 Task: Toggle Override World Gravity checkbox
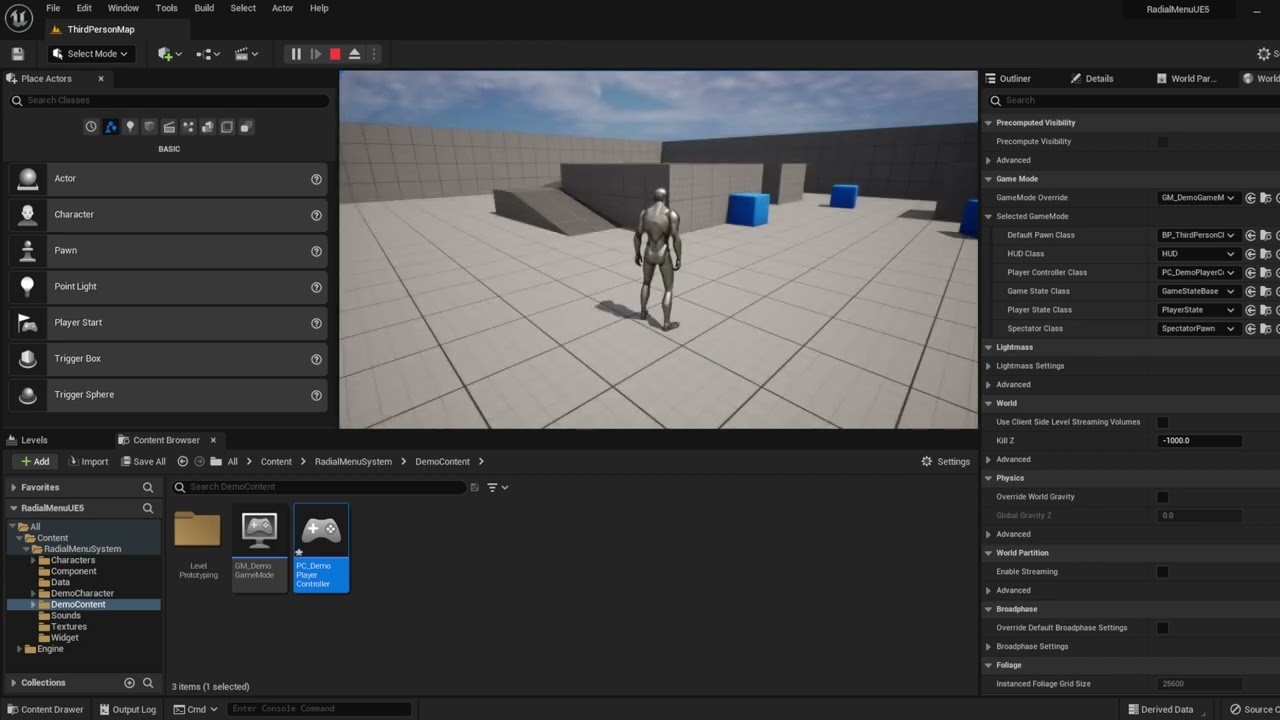pyautogui.click(x=1162, y=497)
